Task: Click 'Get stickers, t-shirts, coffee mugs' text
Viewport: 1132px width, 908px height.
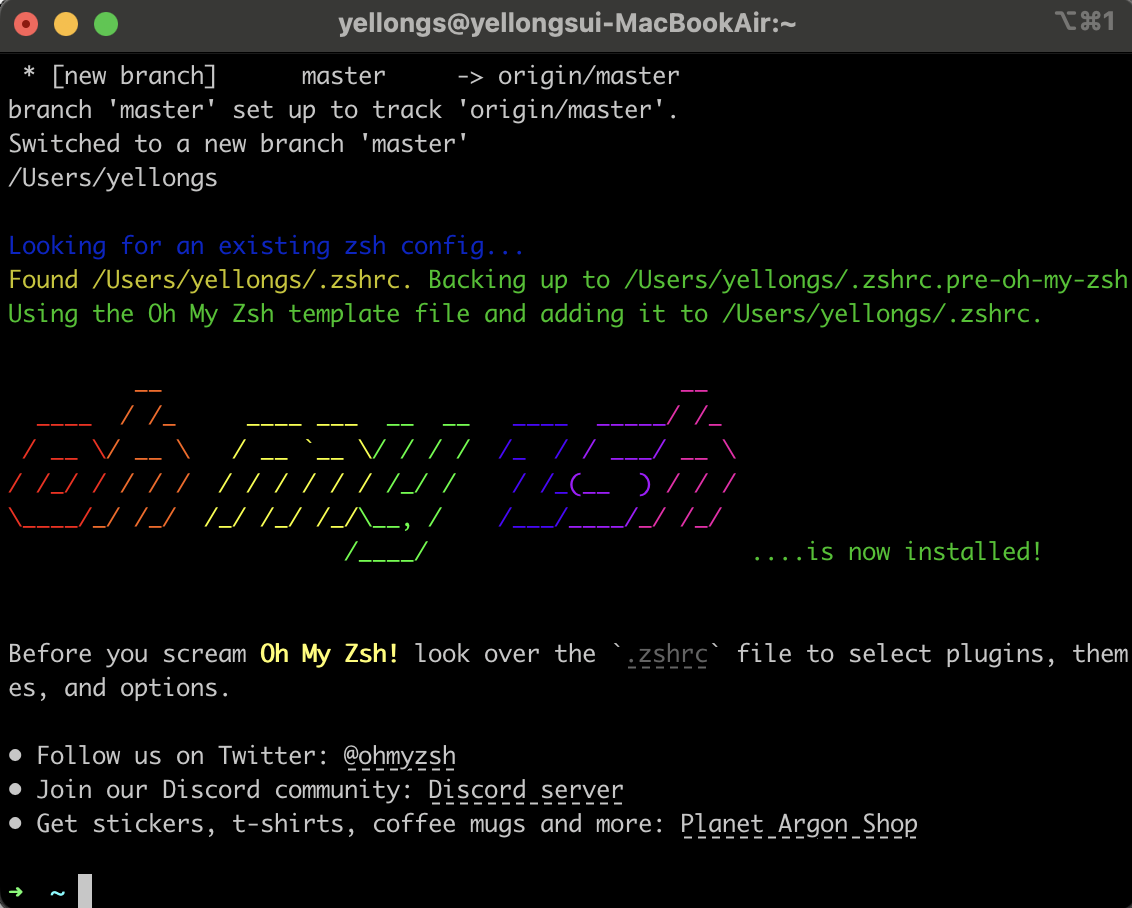Action: pyautogui.click(x=281, y=824)
